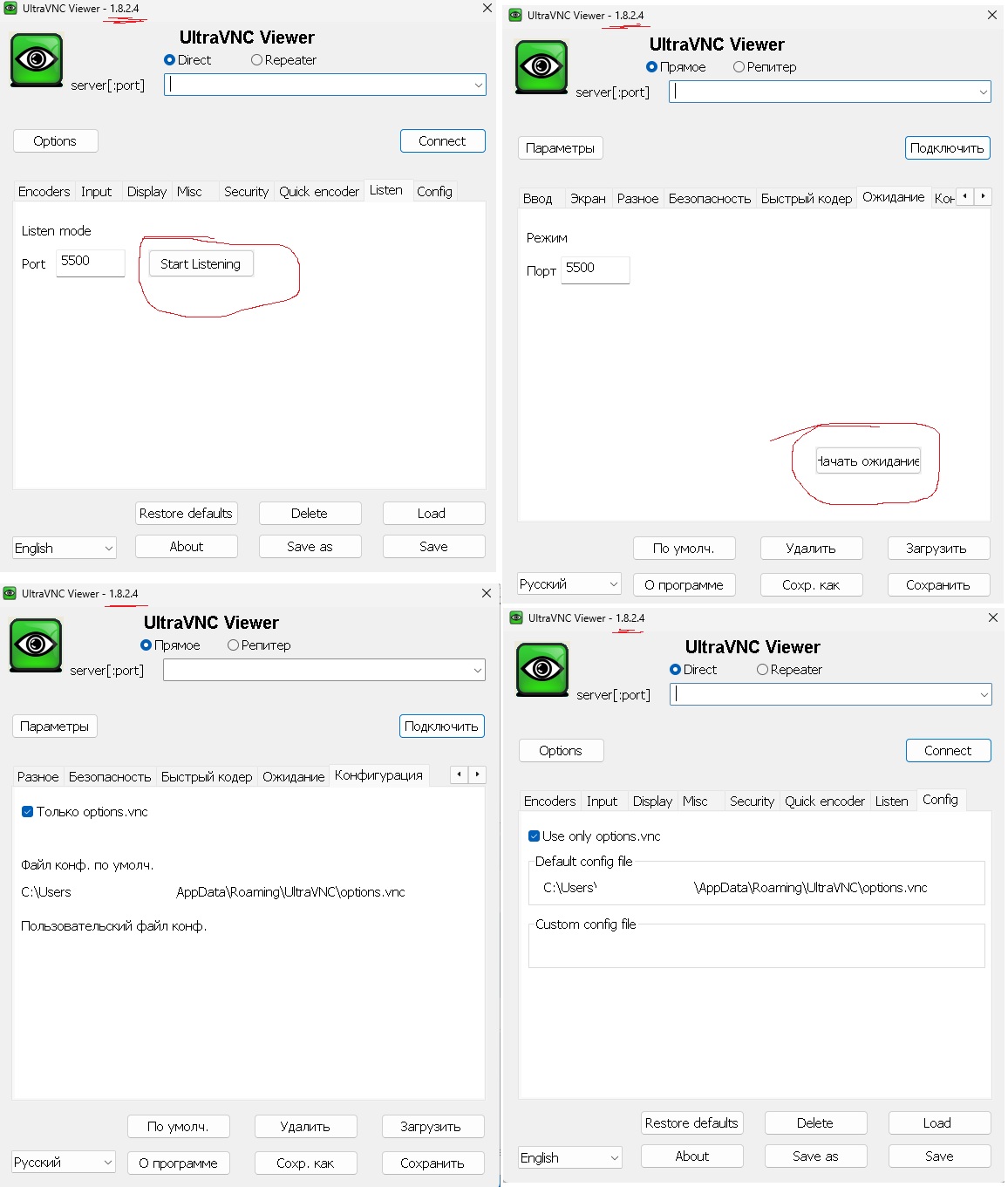Click the Начать ожидание button
The image size is (1008, 1187).
tap(868, 461)
